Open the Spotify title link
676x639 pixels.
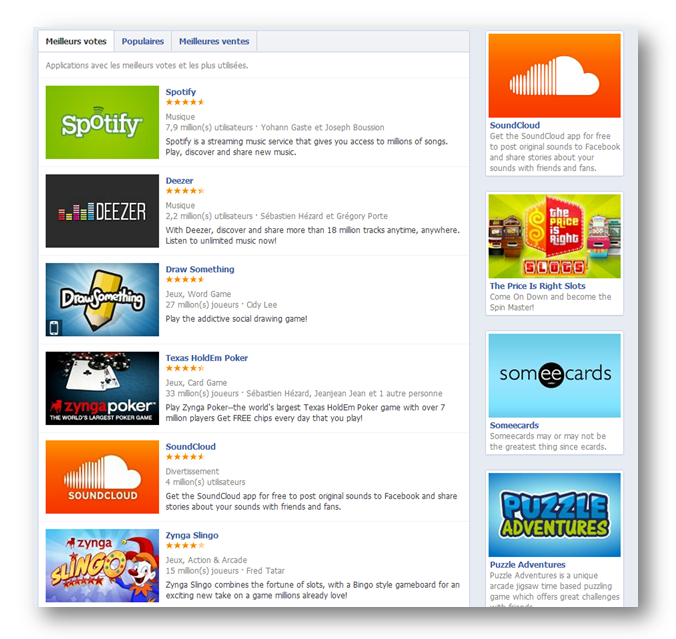point(181,92)
